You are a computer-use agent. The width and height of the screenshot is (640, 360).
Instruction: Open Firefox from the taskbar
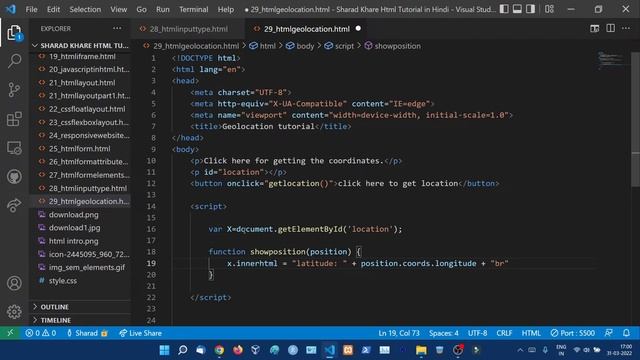[238, 350]
